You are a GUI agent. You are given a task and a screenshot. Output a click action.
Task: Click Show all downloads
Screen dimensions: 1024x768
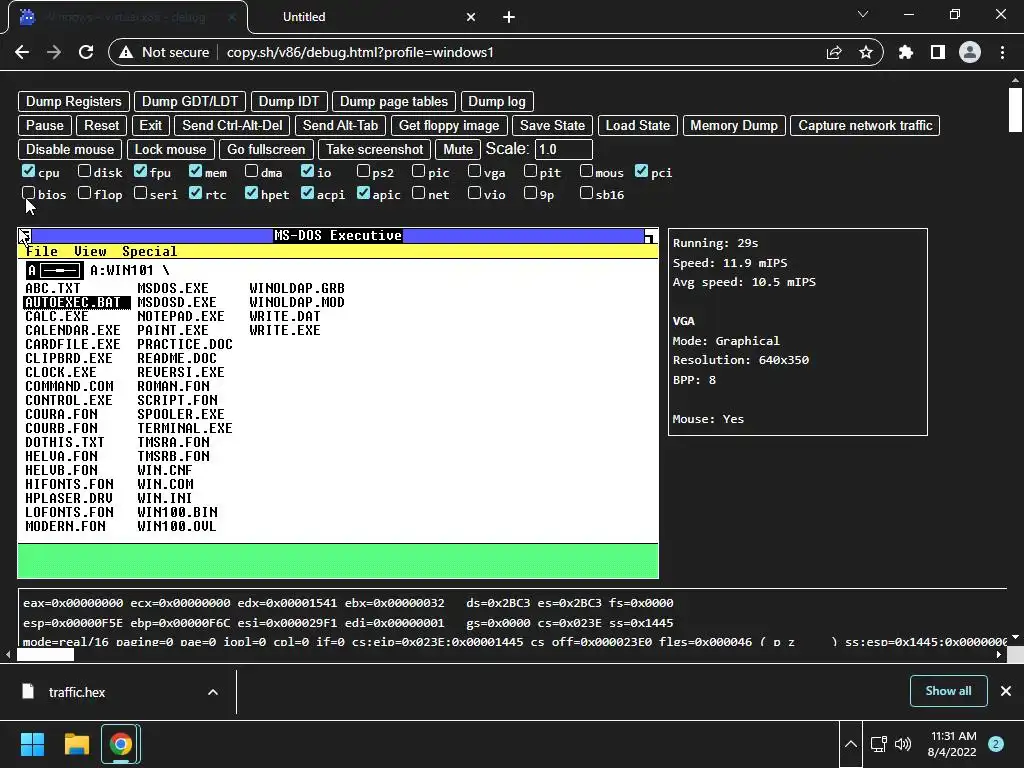pyautogui.click(x=948, y=691)
